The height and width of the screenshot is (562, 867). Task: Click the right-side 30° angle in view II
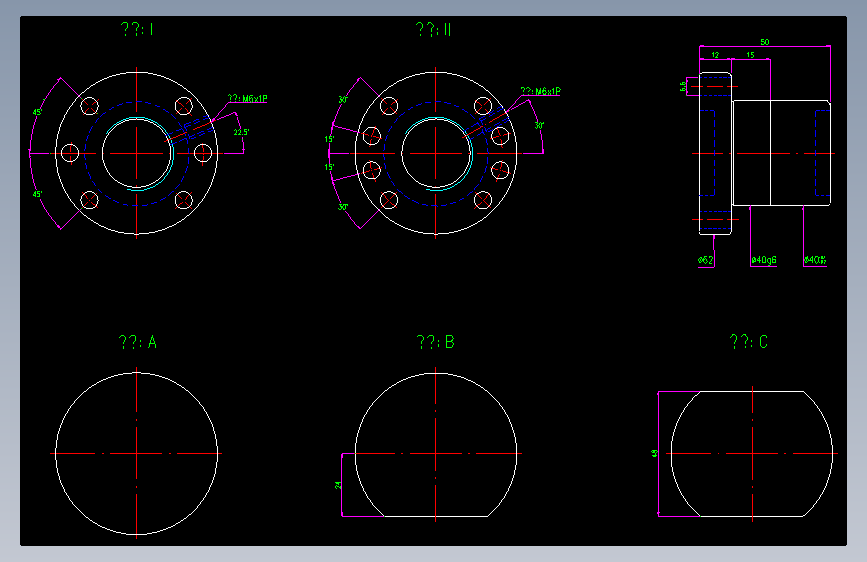pyautogui.click(x=539, y=126)
